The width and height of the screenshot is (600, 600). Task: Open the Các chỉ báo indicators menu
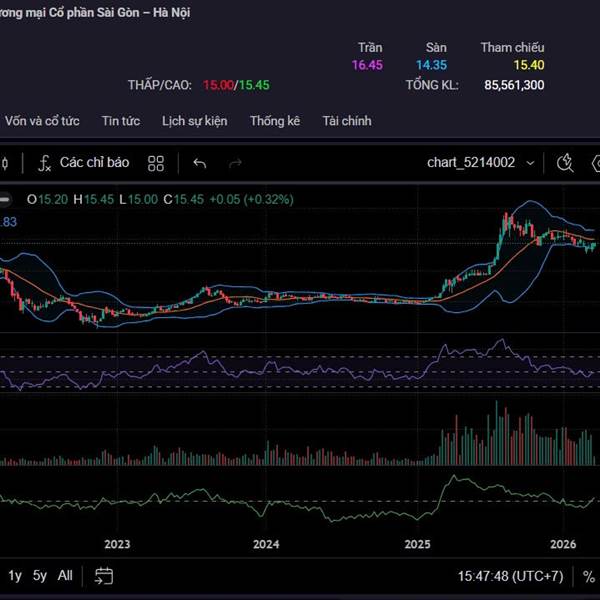click(x=83, y=162)
